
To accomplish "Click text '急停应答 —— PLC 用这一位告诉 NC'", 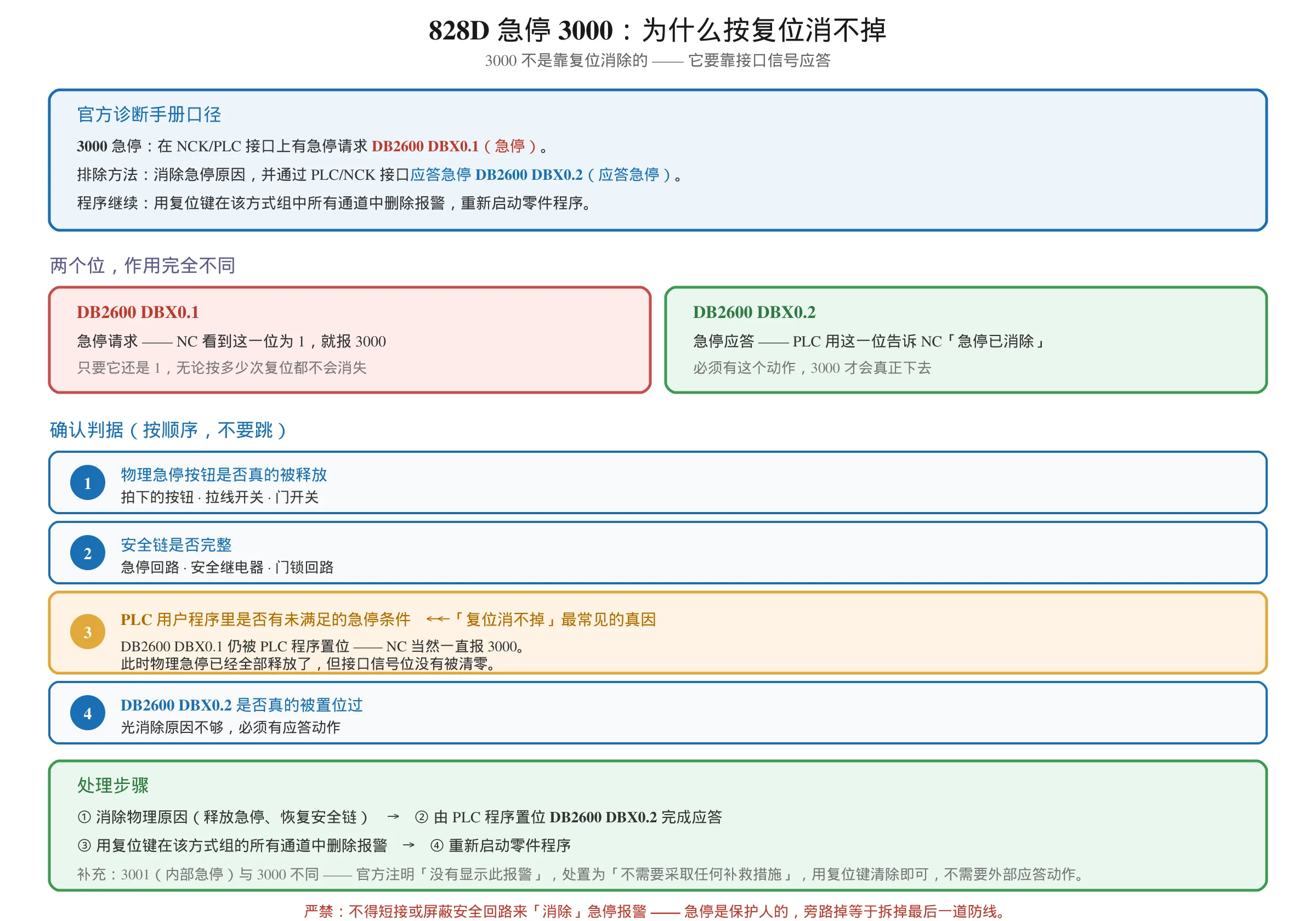I will [x=818, y=342].
